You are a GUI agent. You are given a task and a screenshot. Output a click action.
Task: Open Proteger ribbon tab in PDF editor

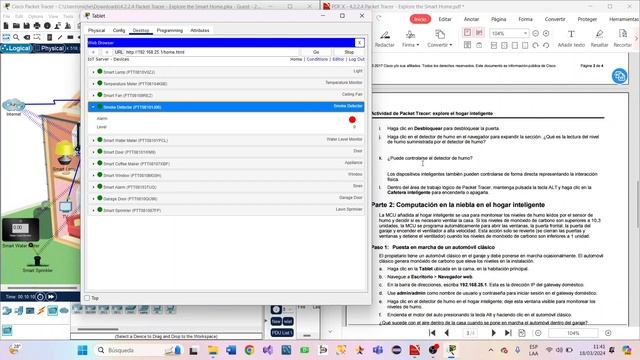[587, 19]
